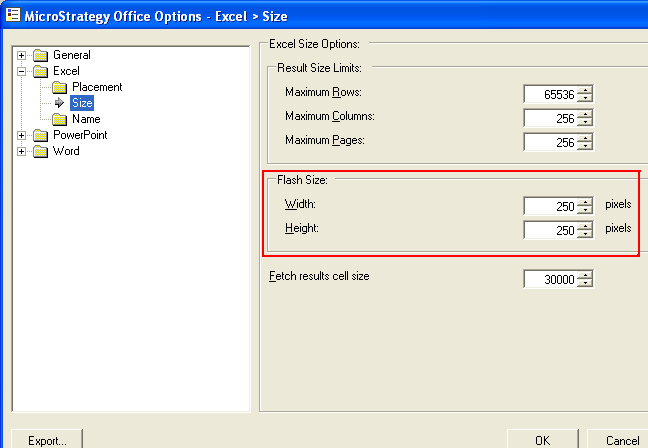648x448 pixels.
Task: Click the Maximum Pages value field
Action: (550, 142)
